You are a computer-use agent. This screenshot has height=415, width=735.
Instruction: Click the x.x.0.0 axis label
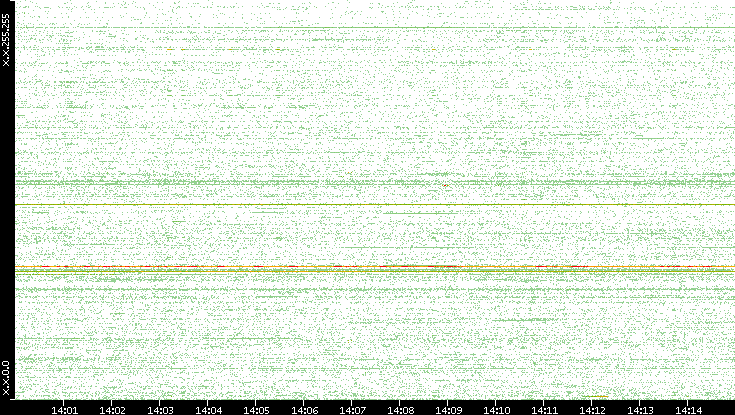click(6, 378)
